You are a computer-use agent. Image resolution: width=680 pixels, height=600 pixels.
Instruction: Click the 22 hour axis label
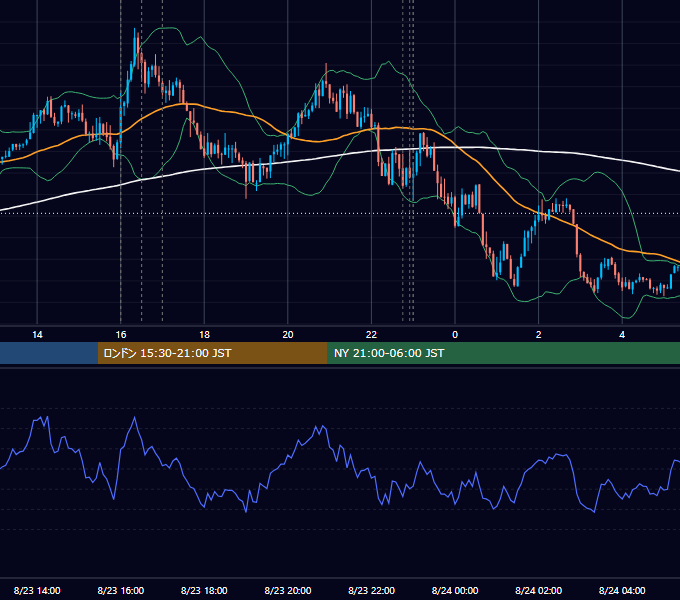[371, 335]
